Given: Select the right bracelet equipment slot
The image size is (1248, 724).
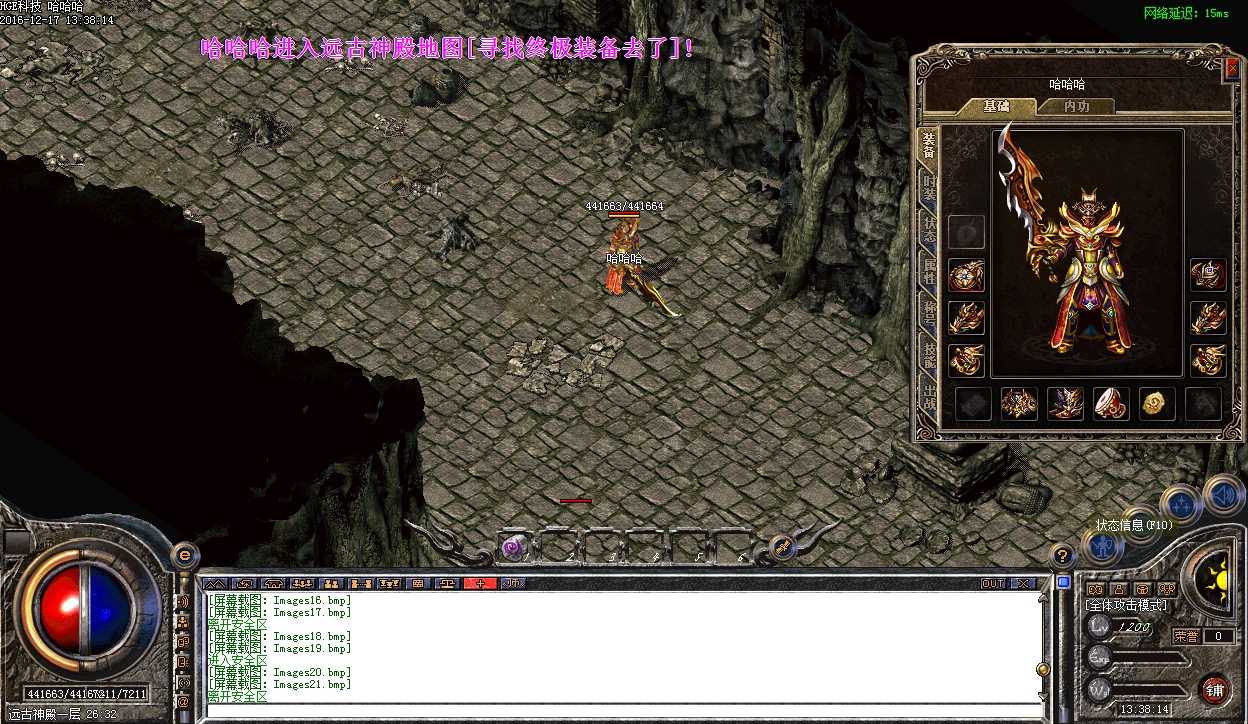Looking at the screenshot, I should (1208, 318).
